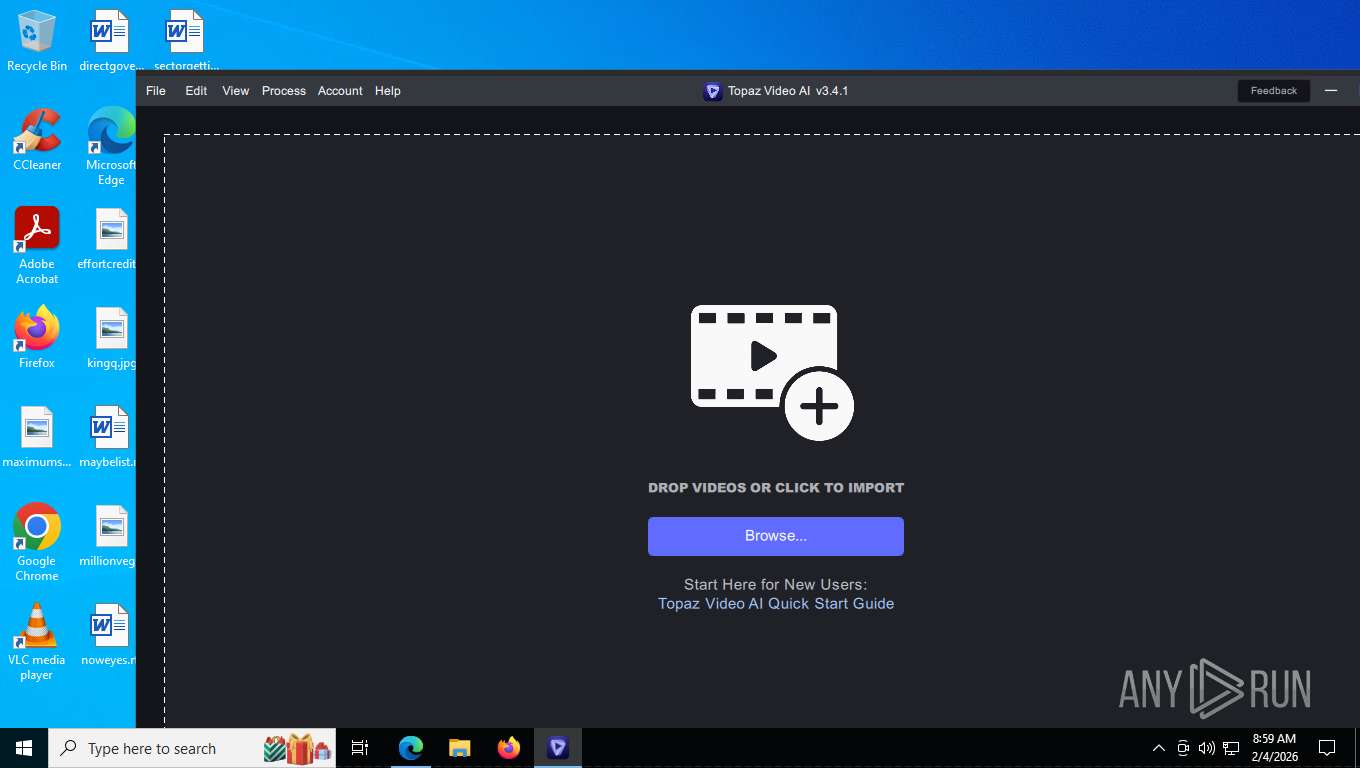Viewport: 1360px width, 768px height.
Task: Select the noweyes Word document
Action: point(110,635)
